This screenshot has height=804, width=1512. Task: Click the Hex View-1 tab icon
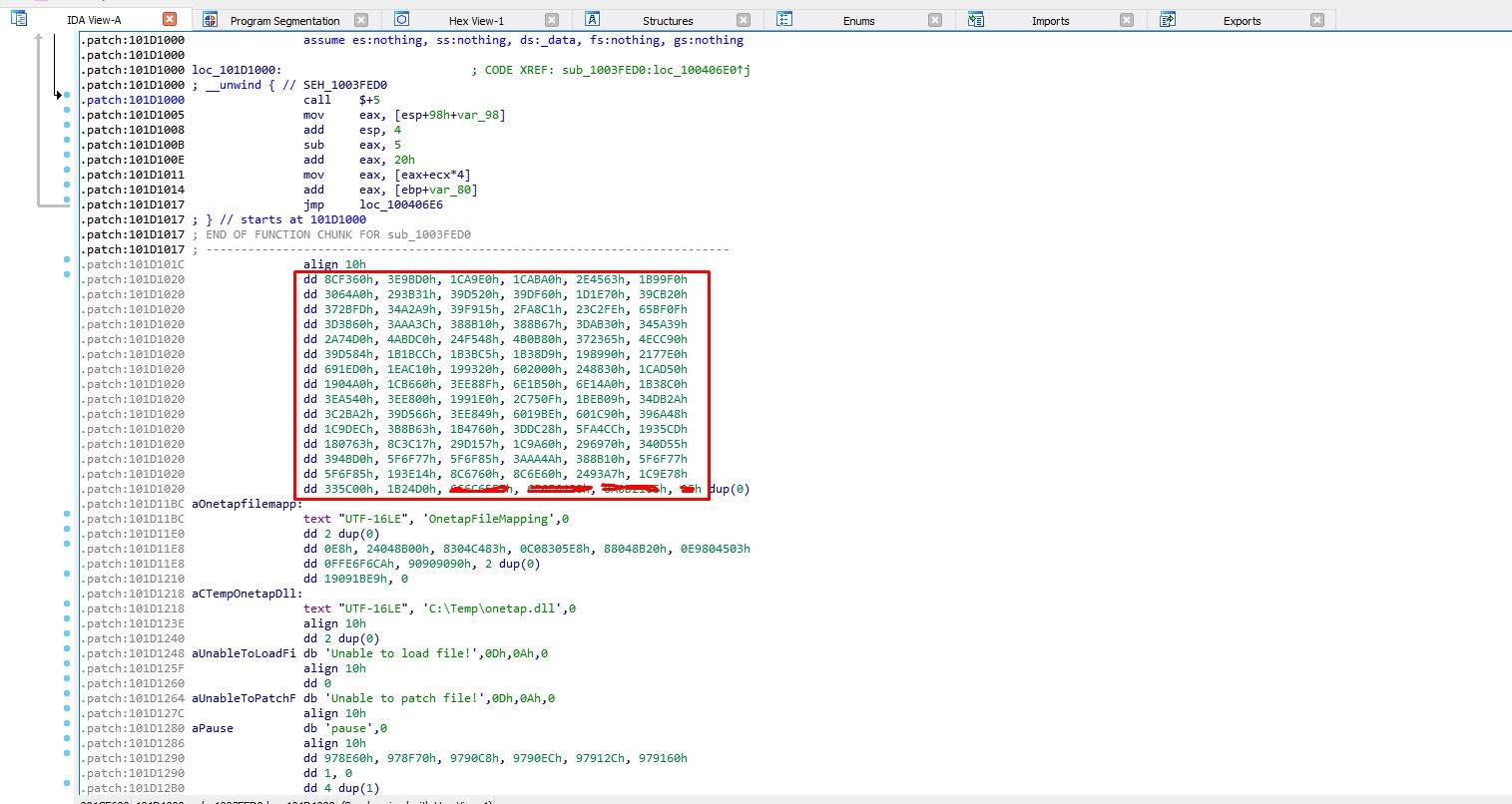click(401, 20)
